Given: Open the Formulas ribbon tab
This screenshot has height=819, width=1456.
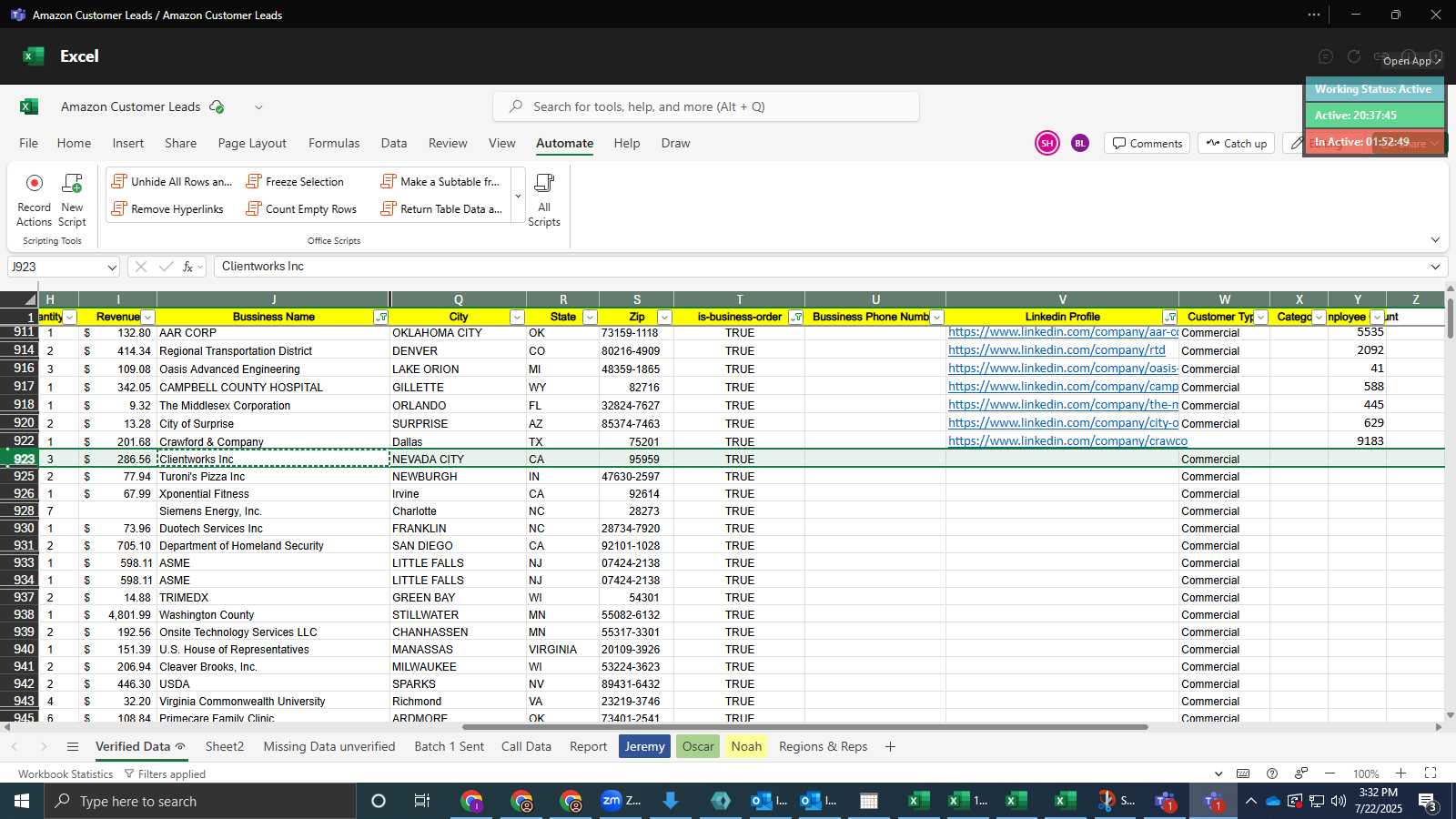Looking at the screenshot, I should (x=334, y=143).
